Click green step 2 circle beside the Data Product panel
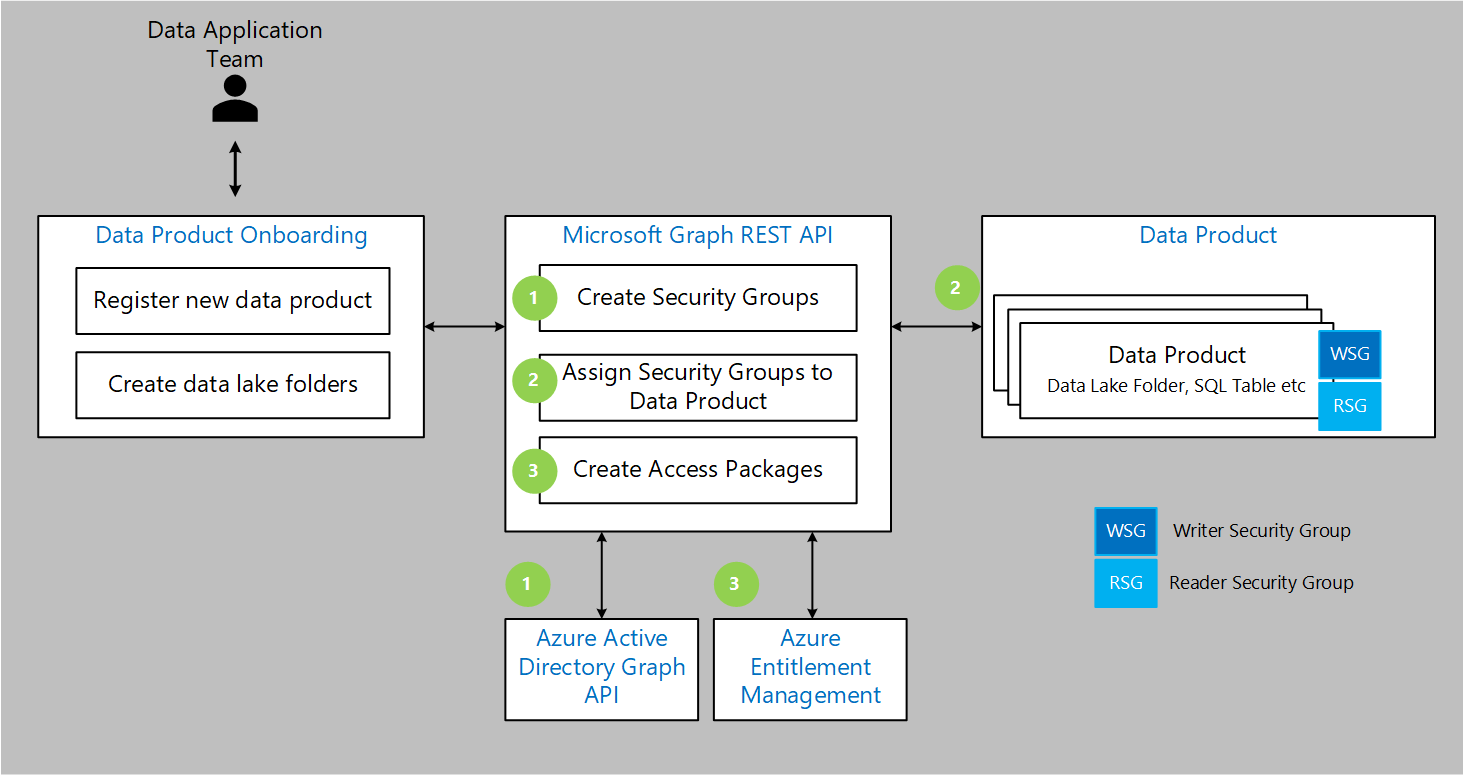1464x775 pixels. click(x=957, y=288)
